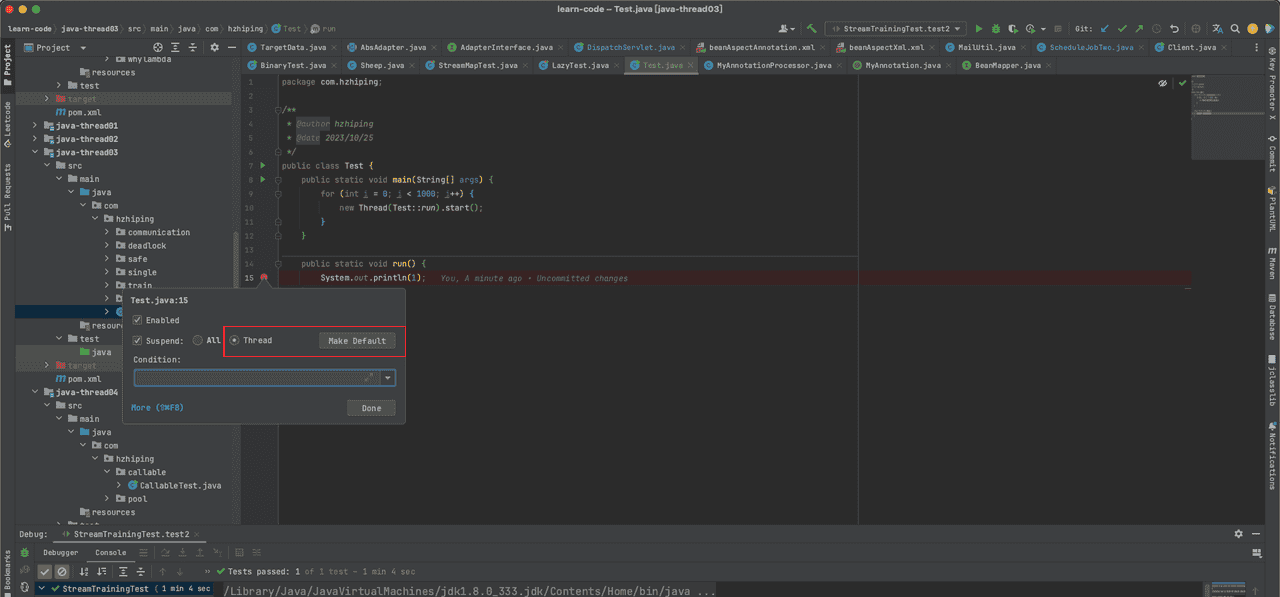The image size is (1280, 597).
Task: Click the Build project hammer icon
Action: pyautogui.click(x=812, y=29)
